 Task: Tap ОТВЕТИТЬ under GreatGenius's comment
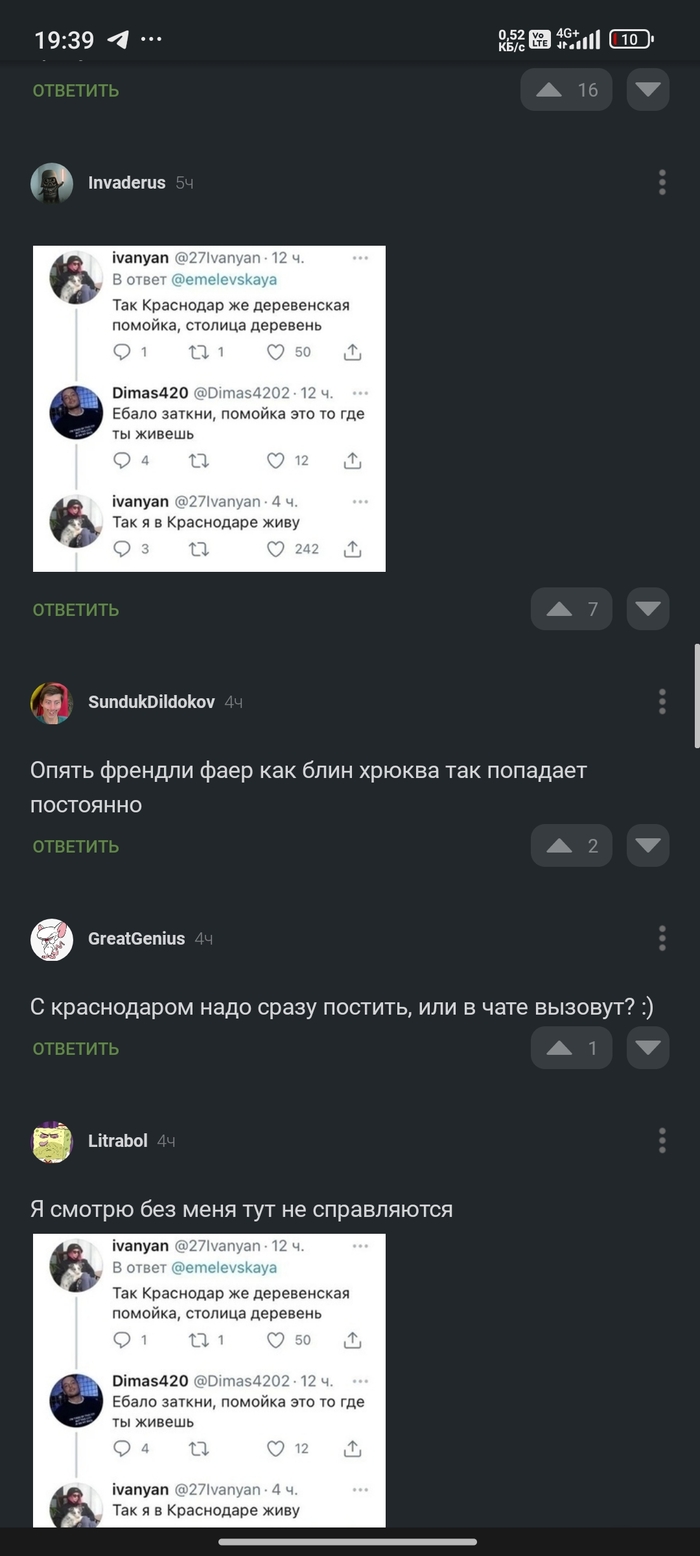76,1049
